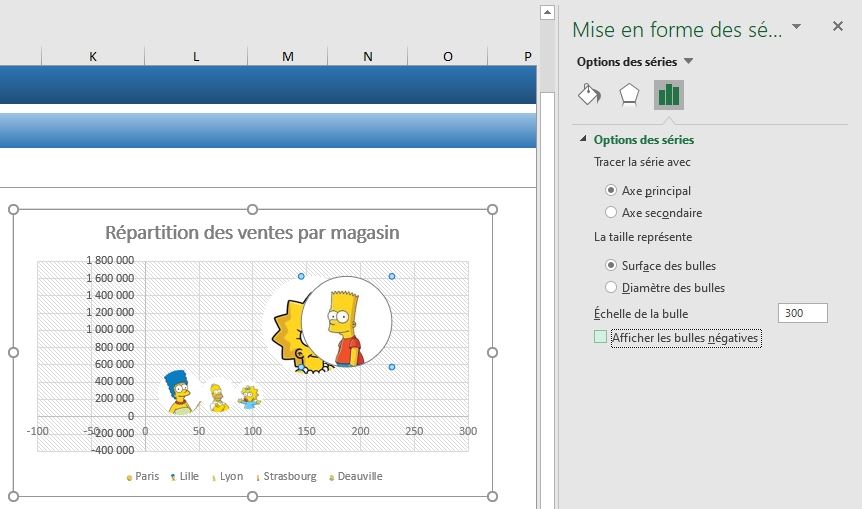Click the top-left chart resize handle
The height and width of the screenshot is (509, 862).
14,209
